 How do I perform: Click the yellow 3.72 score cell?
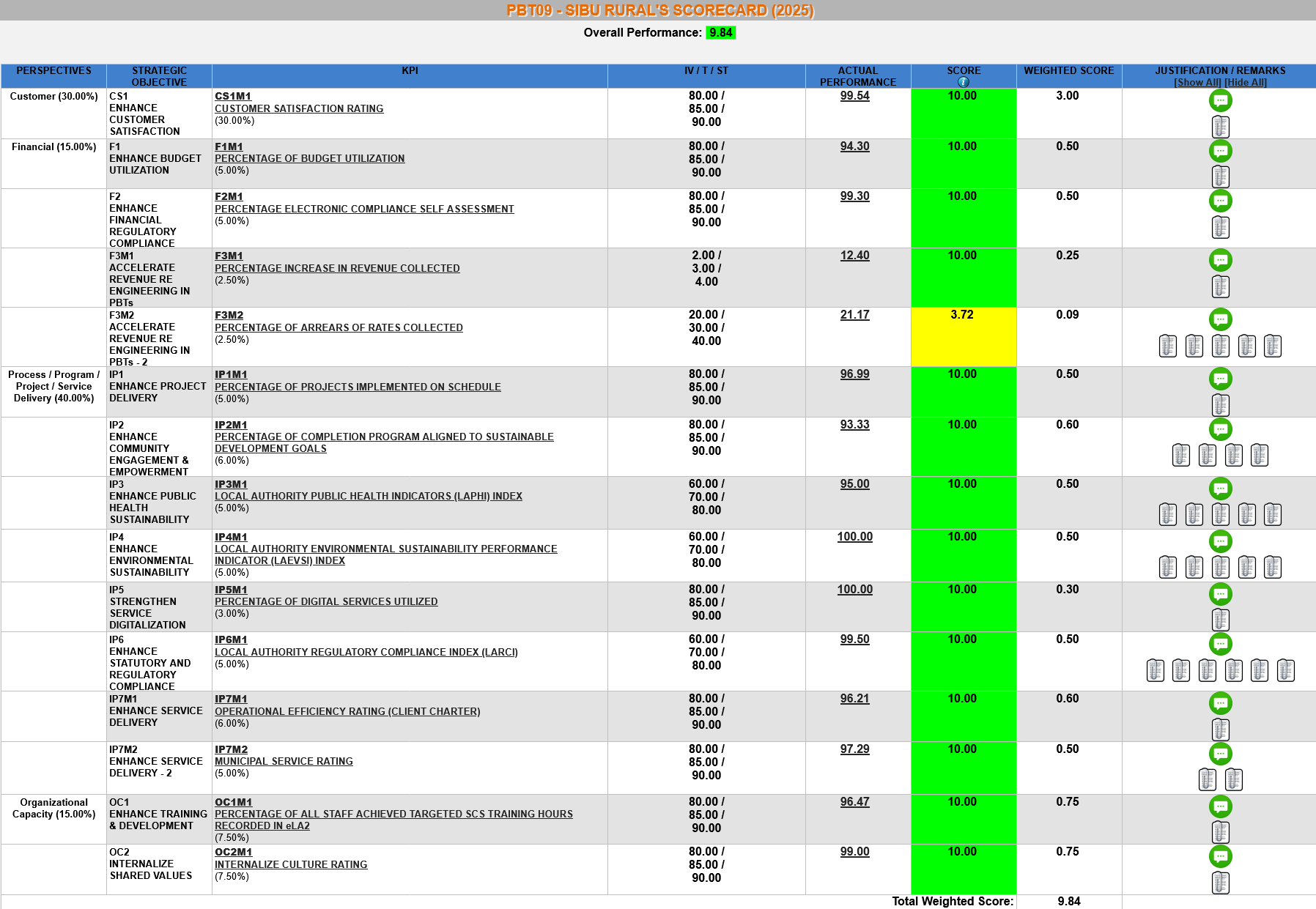[x=963, y=336]
